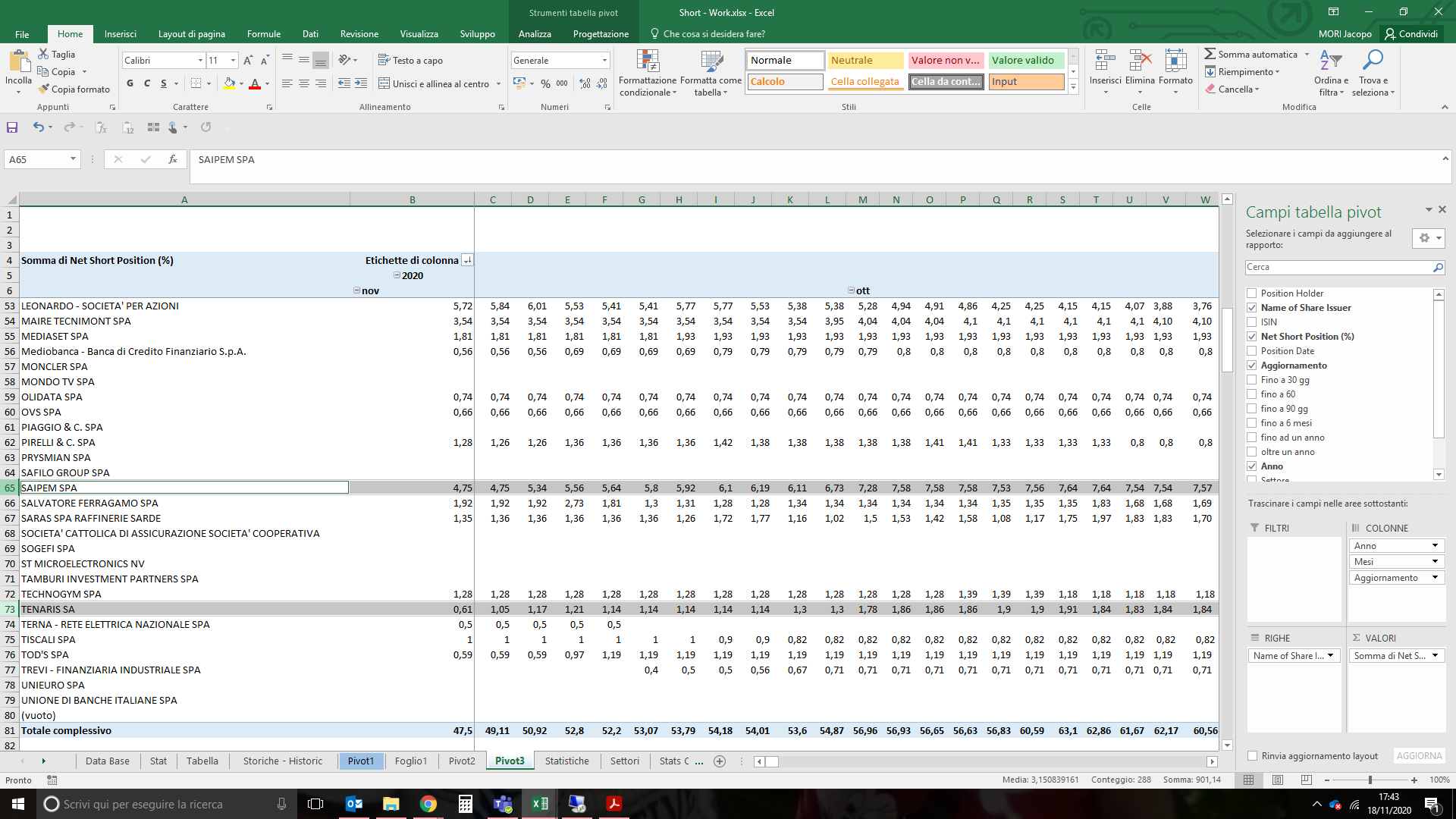
Task: Click the Incolla paste icon
Action: [x=19, y=61]
